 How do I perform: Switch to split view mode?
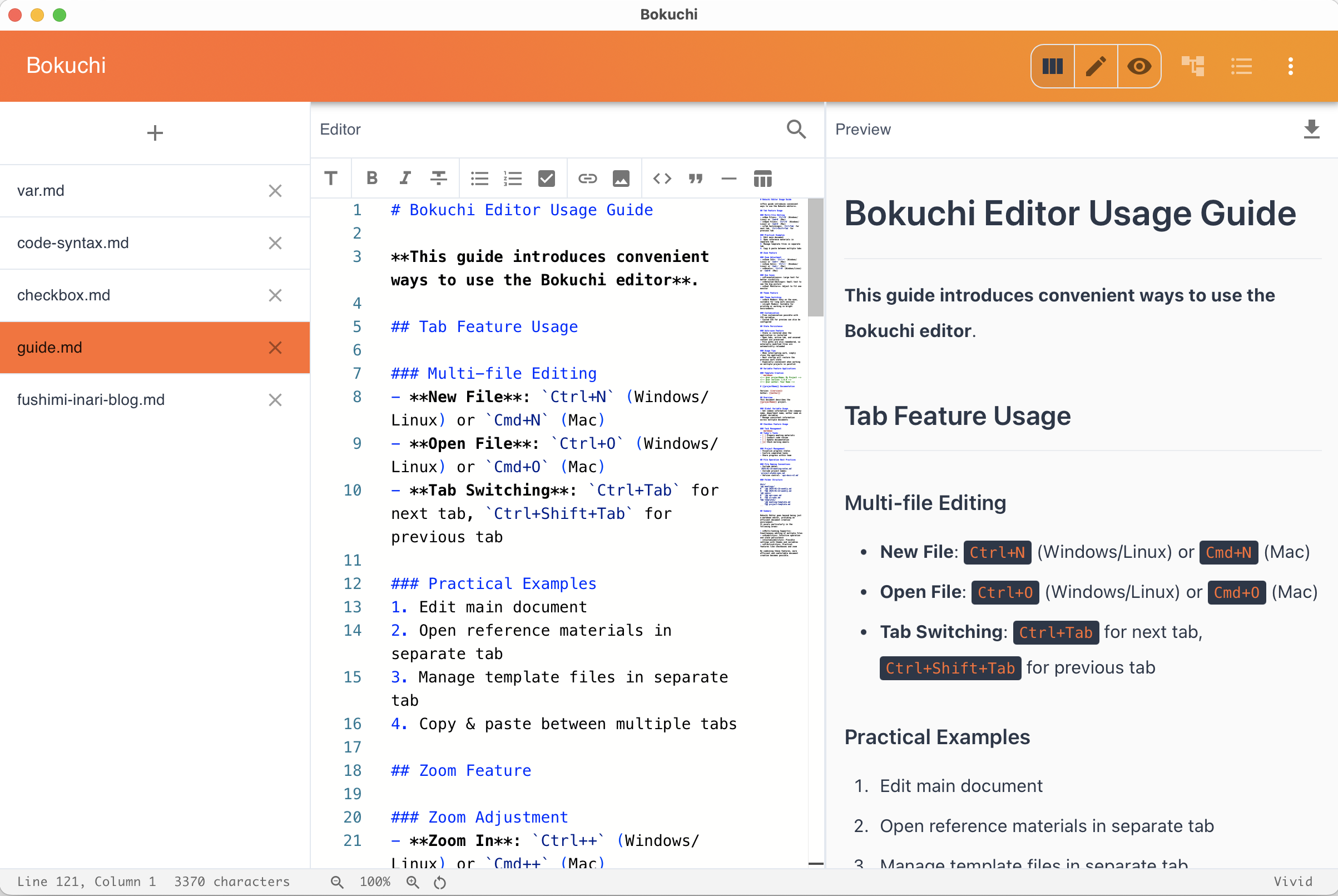pos(1052,66)
